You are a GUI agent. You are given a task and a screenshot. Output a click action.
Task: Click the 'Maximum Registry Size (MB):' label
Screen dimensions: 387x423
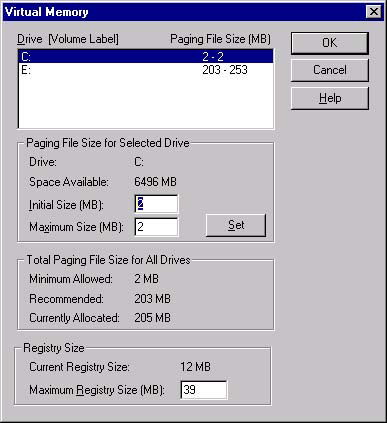coord(97,390)
